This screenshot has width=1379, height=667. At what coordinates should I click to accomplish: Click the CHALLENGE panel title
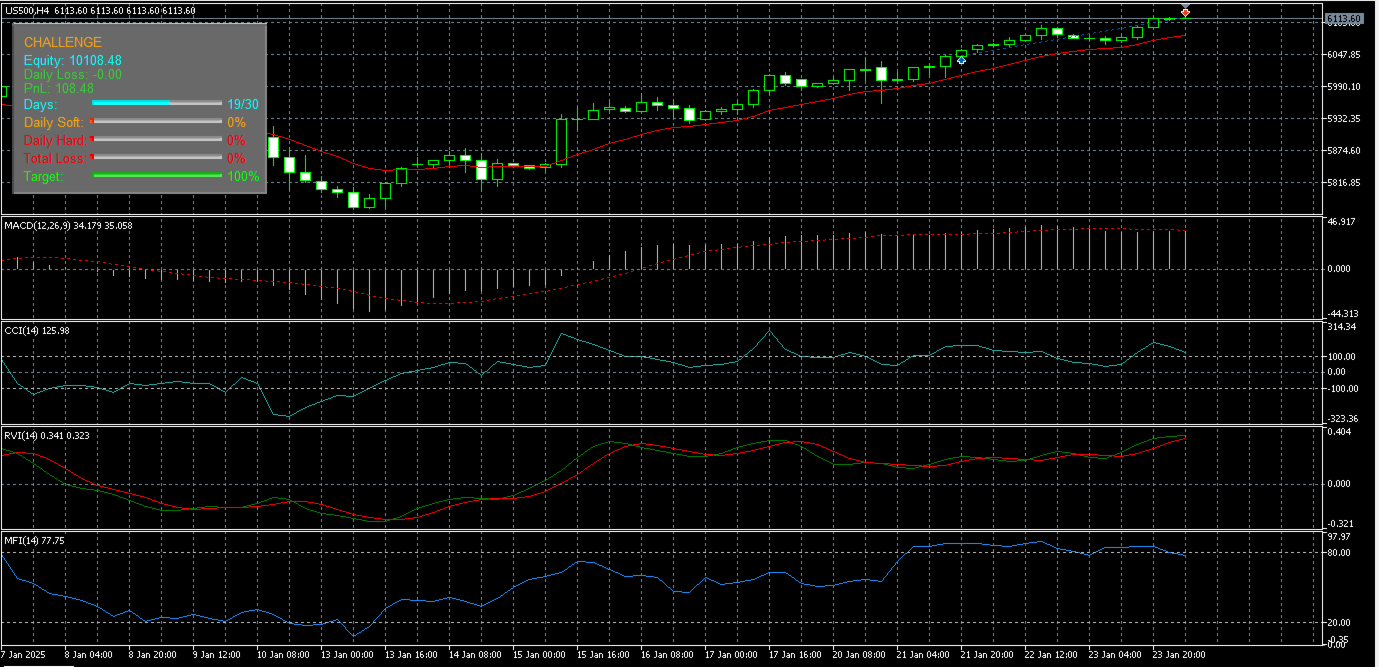[x=63, y=42]
